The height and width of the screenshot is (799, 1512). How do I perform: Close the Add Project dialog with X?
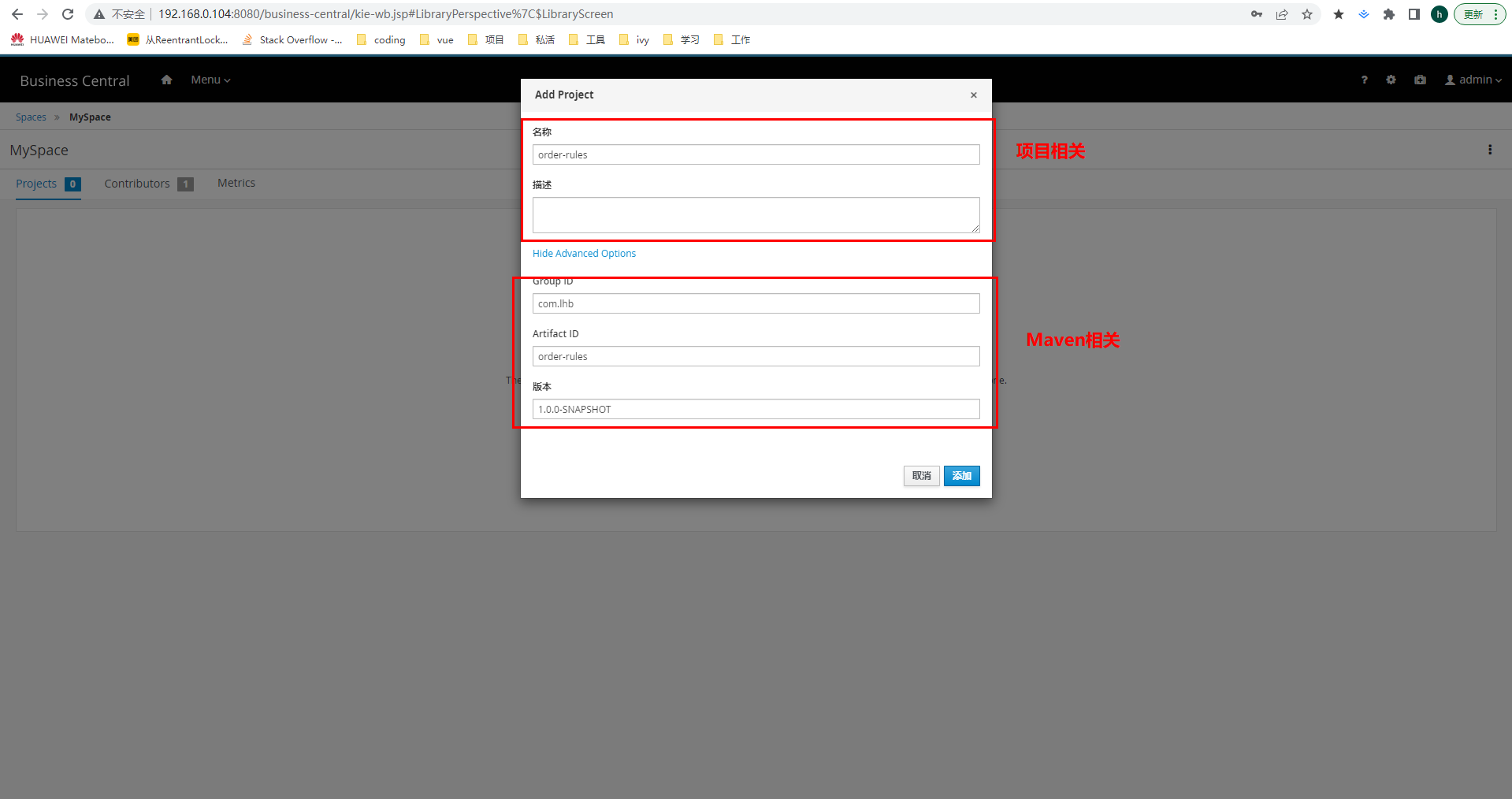coord(973,95)
